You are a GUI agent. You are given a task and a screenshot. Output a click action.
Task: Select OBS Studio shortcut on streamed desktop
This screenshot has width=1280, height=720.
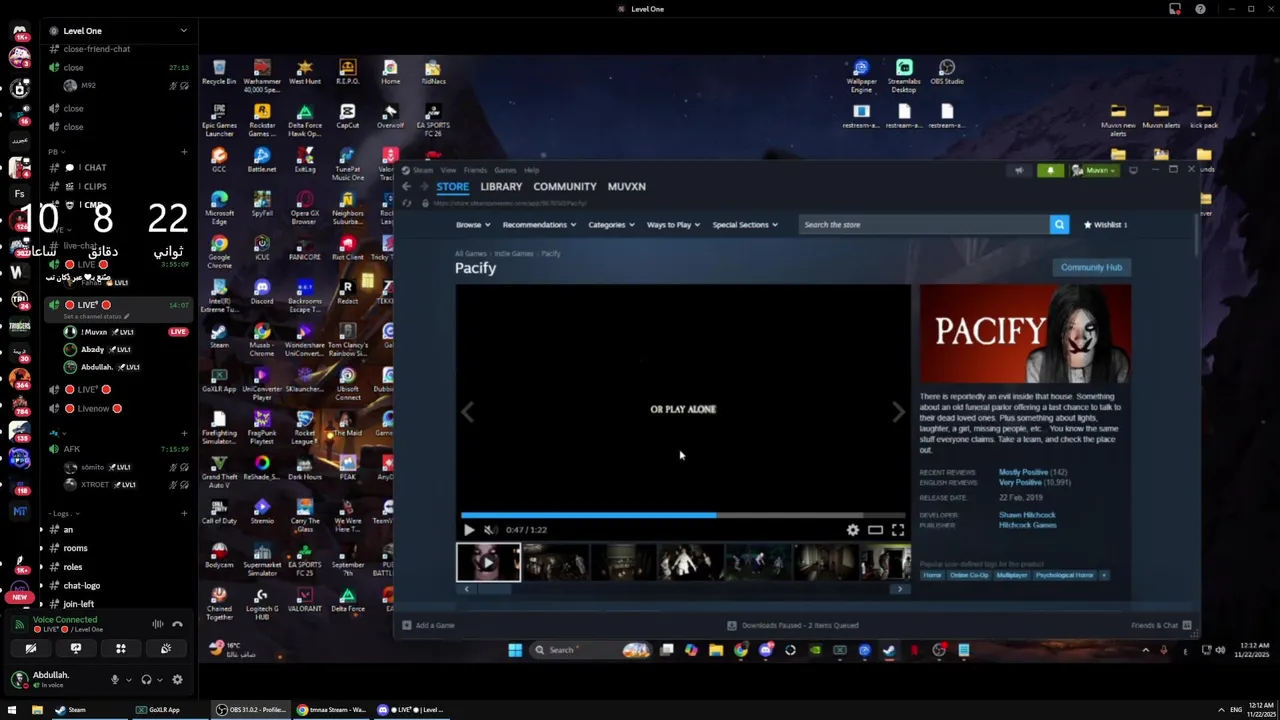point(947,71)
